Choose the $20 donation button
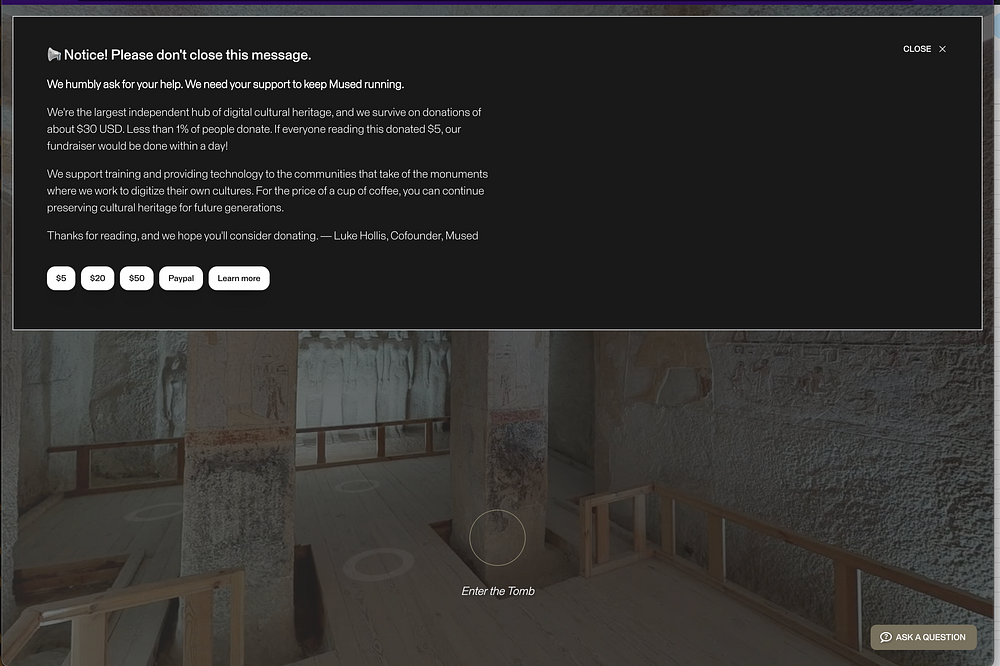Screen dimensions: 1000x666 pyautogui.click(x=98, y=278)
